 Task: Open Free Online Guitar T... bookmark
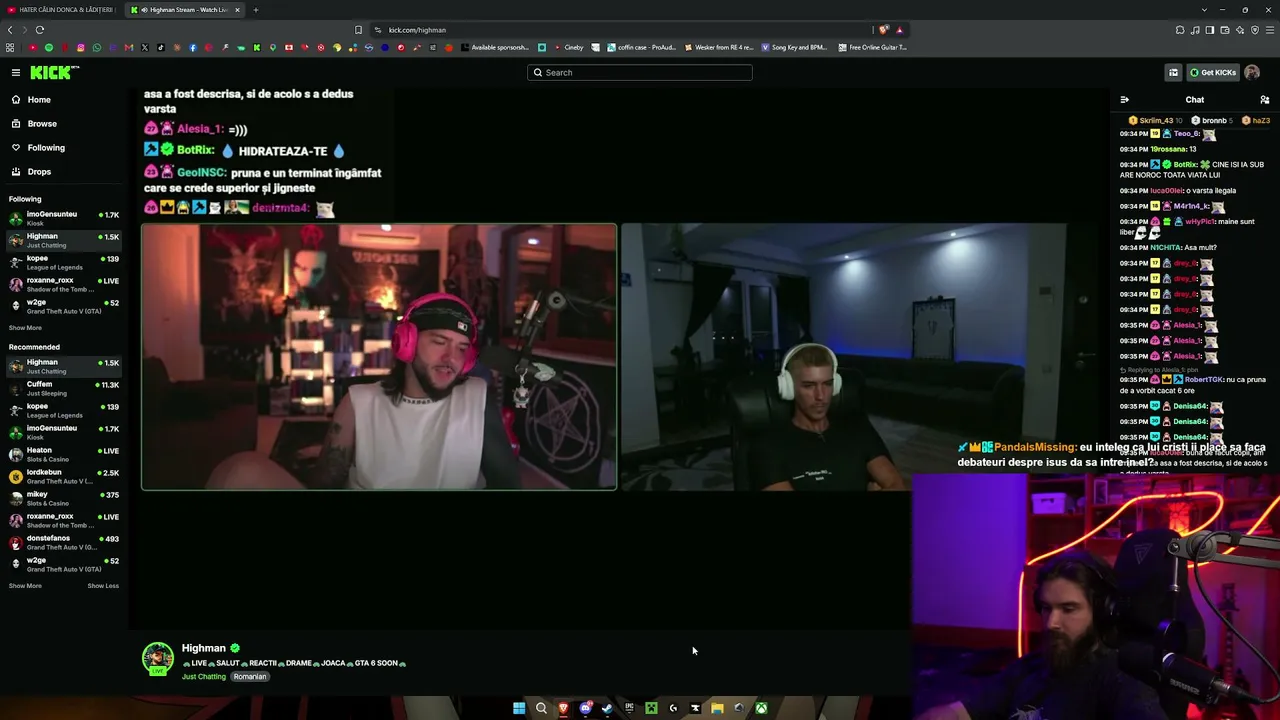pos(873,47)
